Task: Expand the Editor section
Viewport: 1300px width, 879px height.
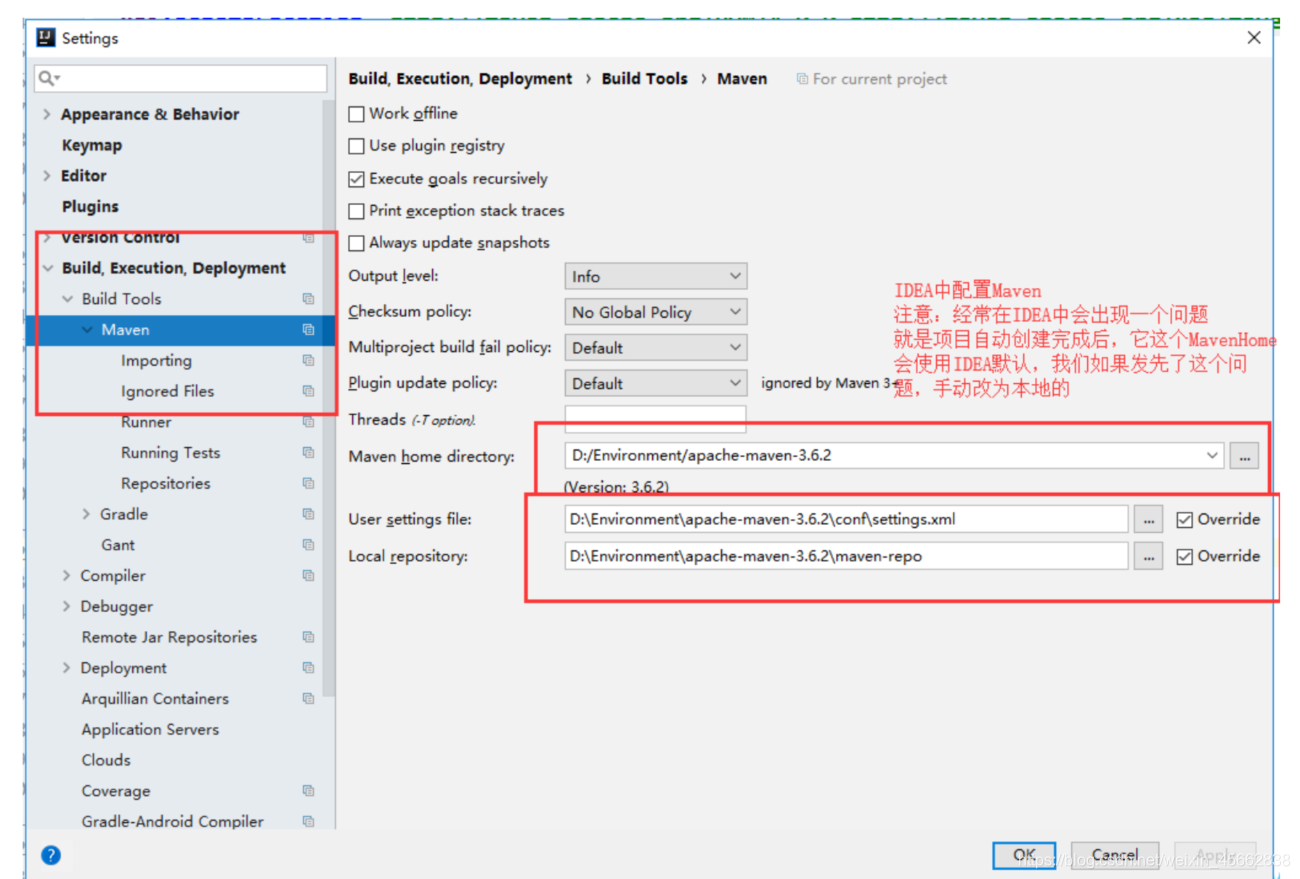Action: pyautogui.click(x=46, y=176)
